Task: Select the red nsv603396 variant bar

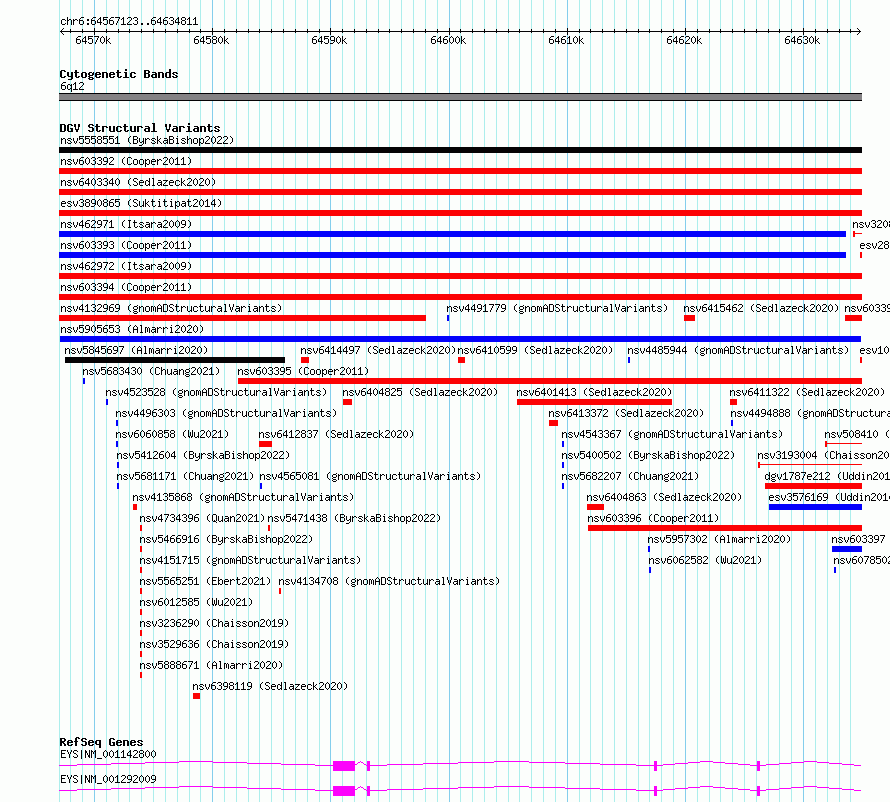Action: [725, 528]
